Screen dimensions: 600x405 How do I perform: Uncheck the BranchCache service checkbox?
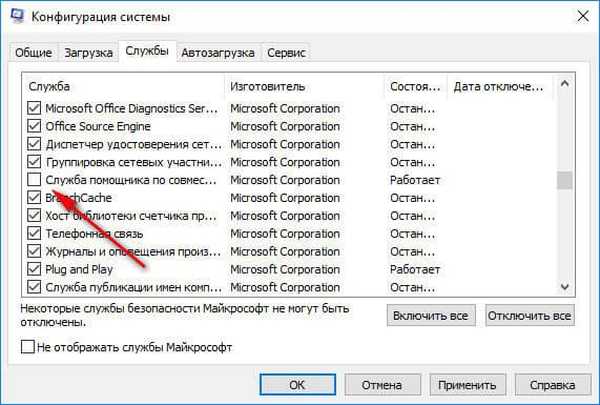tap(35, 198)
